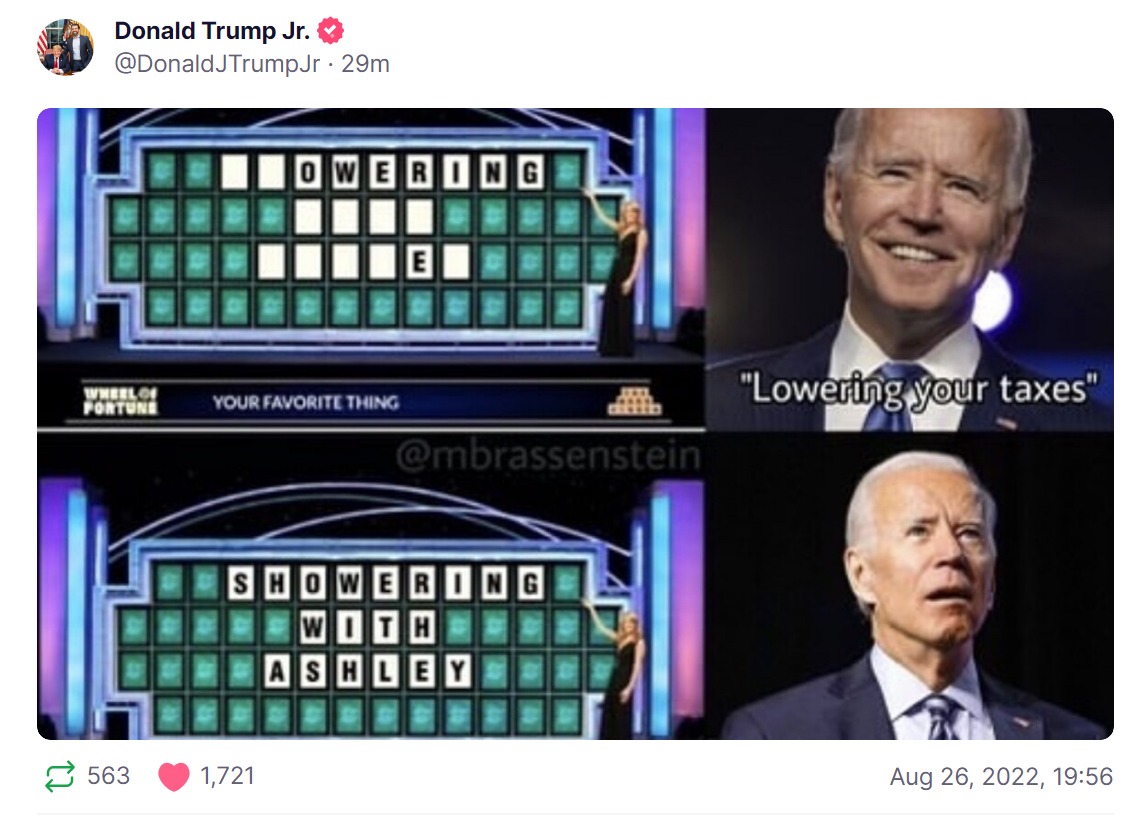
Task: Open the @DonaldJTrumpJr handle link
Action: [217, 64]
